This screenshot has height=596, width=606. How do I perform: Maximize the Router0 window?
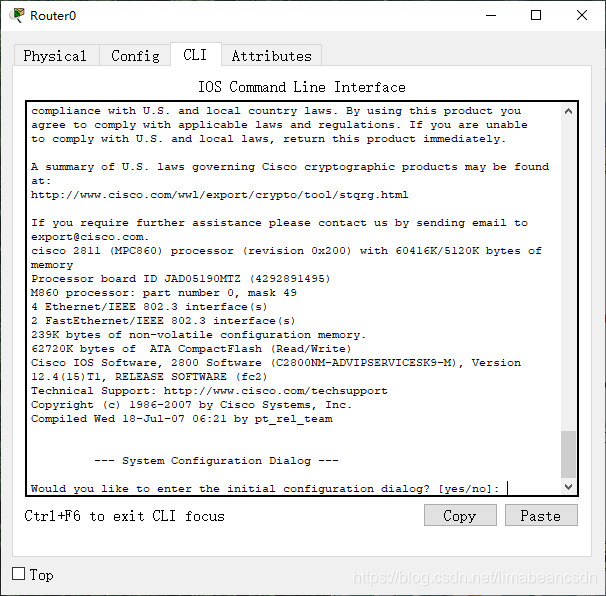click(536, 15)
